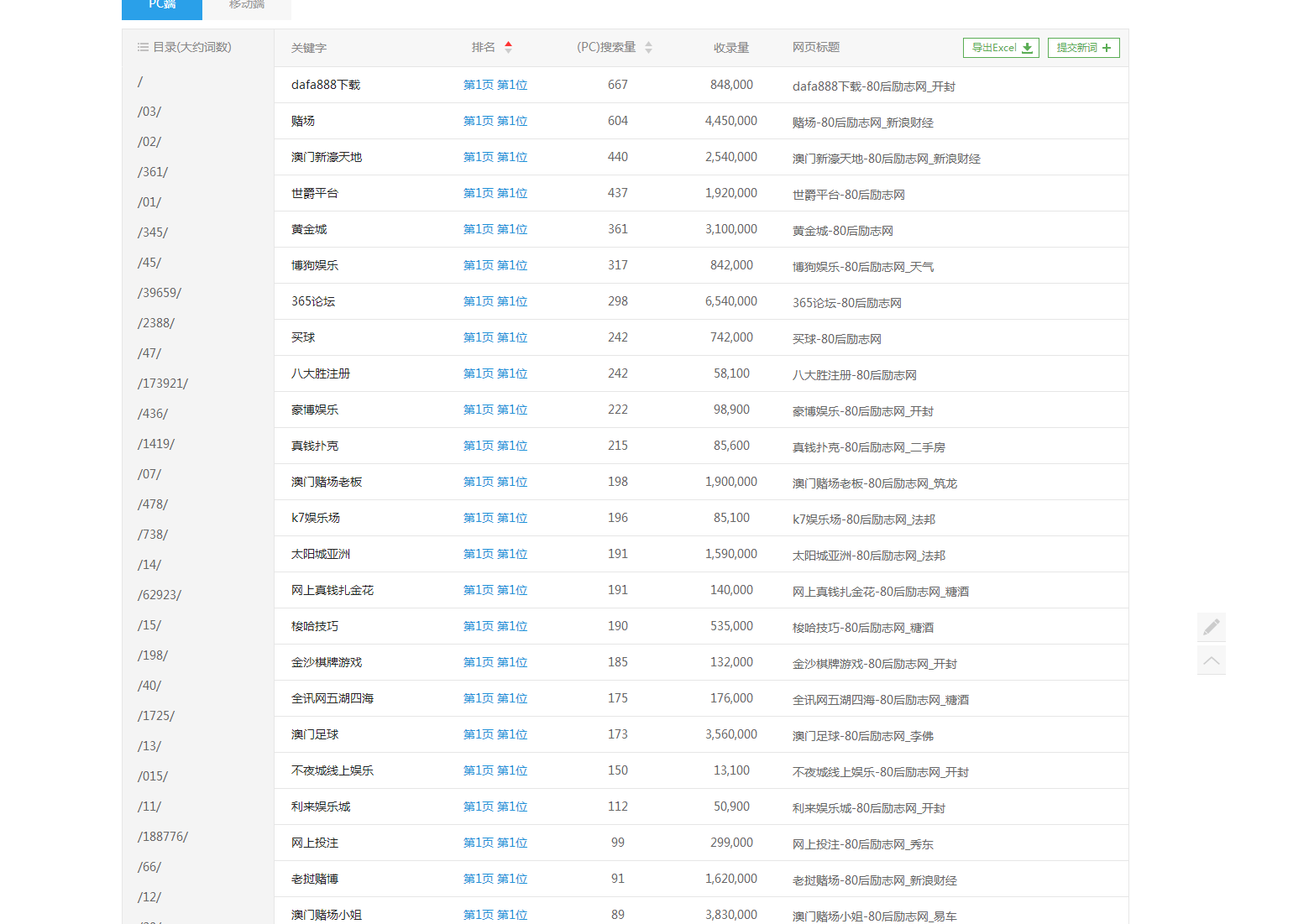Click the plus icon in 提交新词
This screenshot has width=1314, height=924.
coord(1107,49)
